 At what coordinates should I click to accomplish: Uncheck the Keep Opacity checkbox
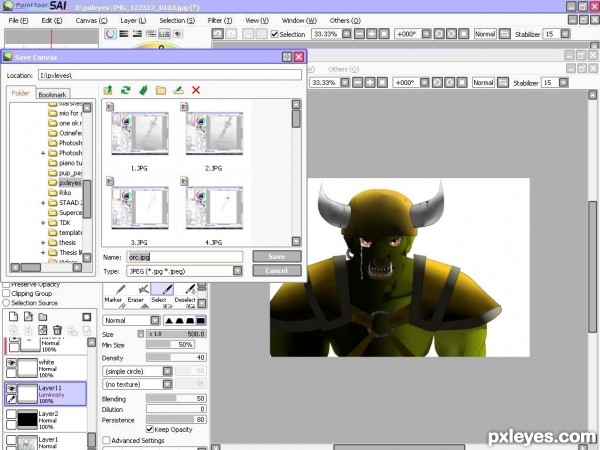click(x=150, y=429)
